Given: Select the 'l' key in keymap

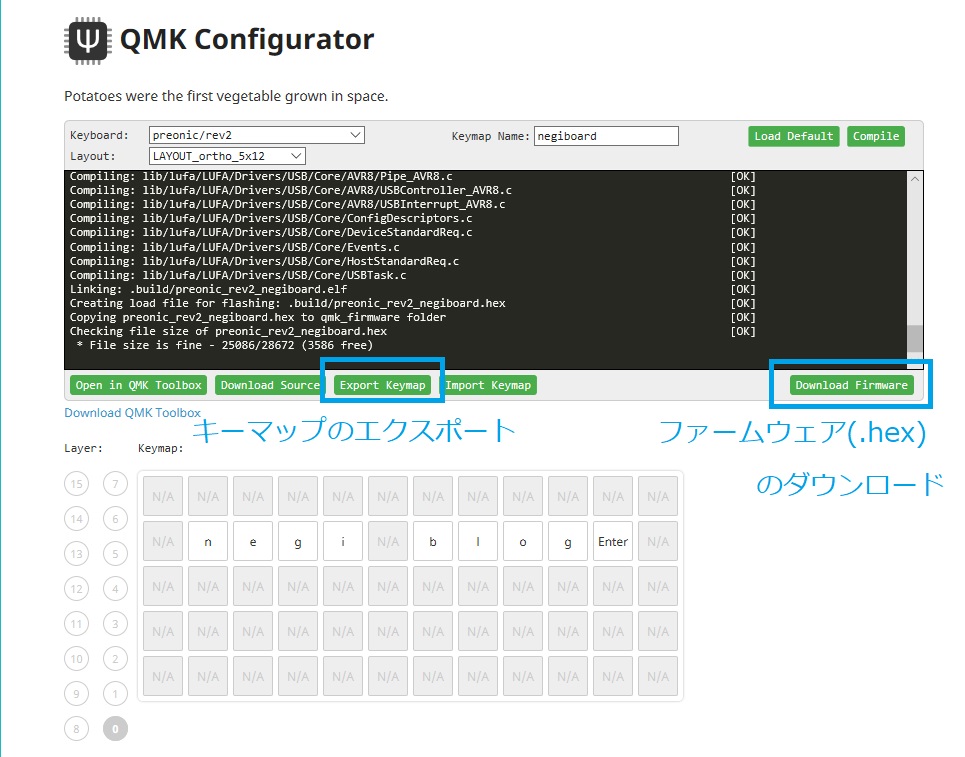Looking at the screenshot, I should point(478,542).
